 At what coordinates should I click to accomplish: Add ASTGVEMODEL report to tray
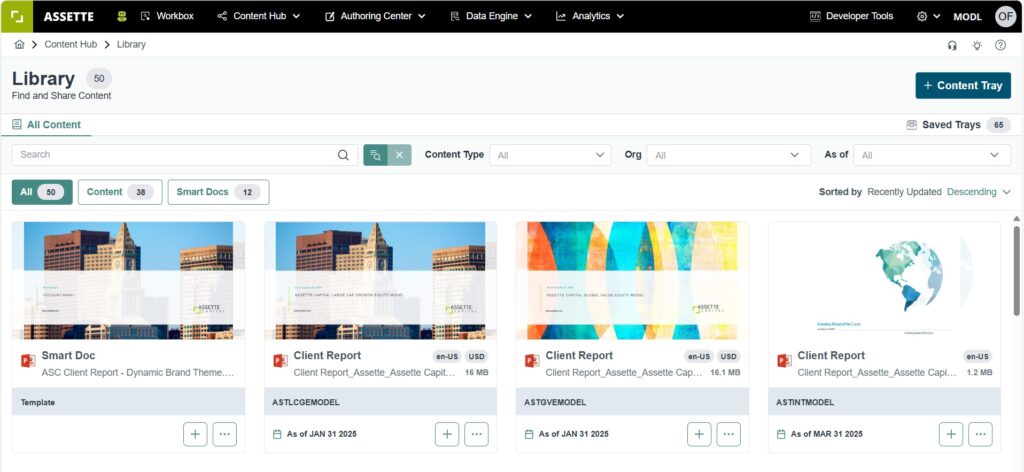[x=699, y=434]
